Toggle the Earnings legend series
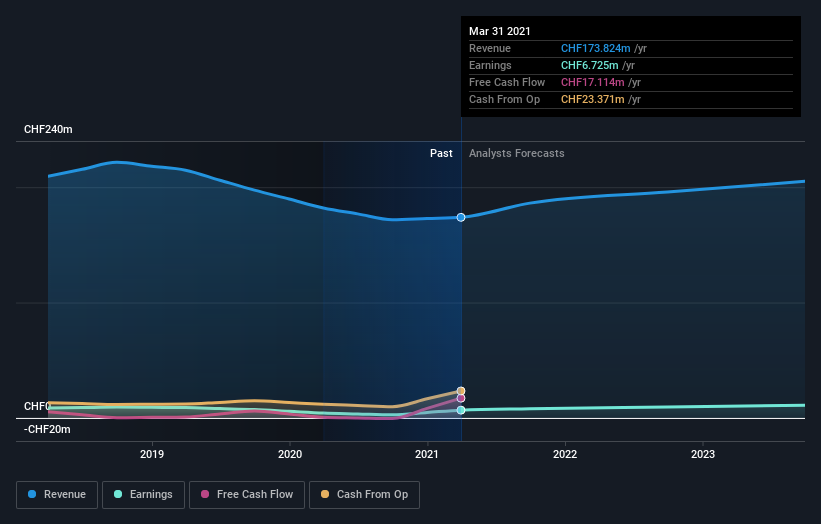 click(x=143, y=495)
